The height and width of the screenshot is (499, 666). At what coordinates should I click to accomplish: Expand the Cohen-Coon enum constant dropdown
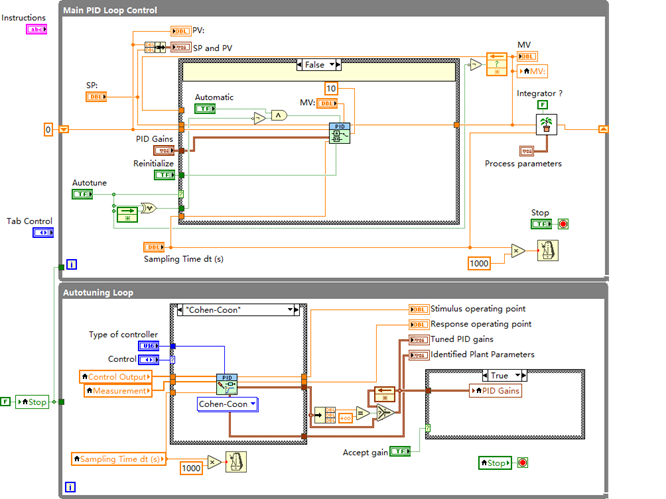(225, 404)
